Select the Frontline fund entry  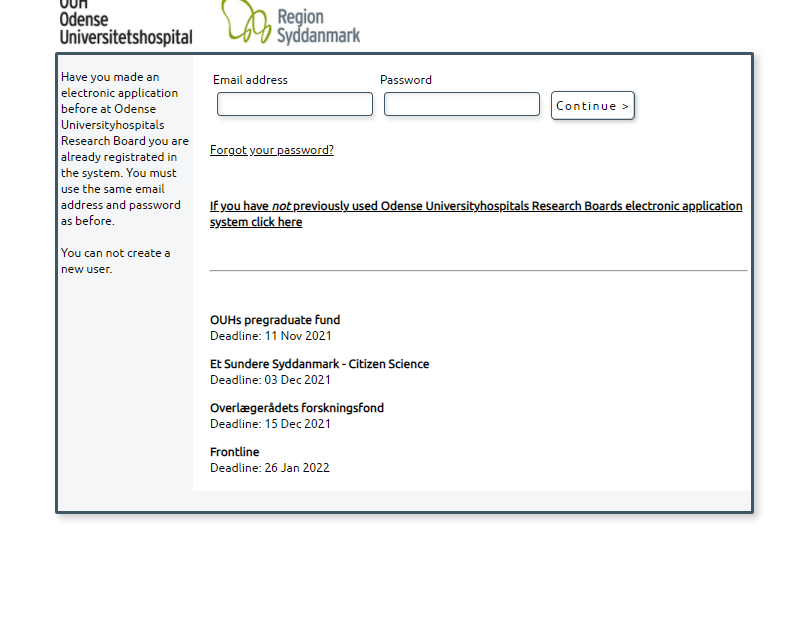pos(233,451)
